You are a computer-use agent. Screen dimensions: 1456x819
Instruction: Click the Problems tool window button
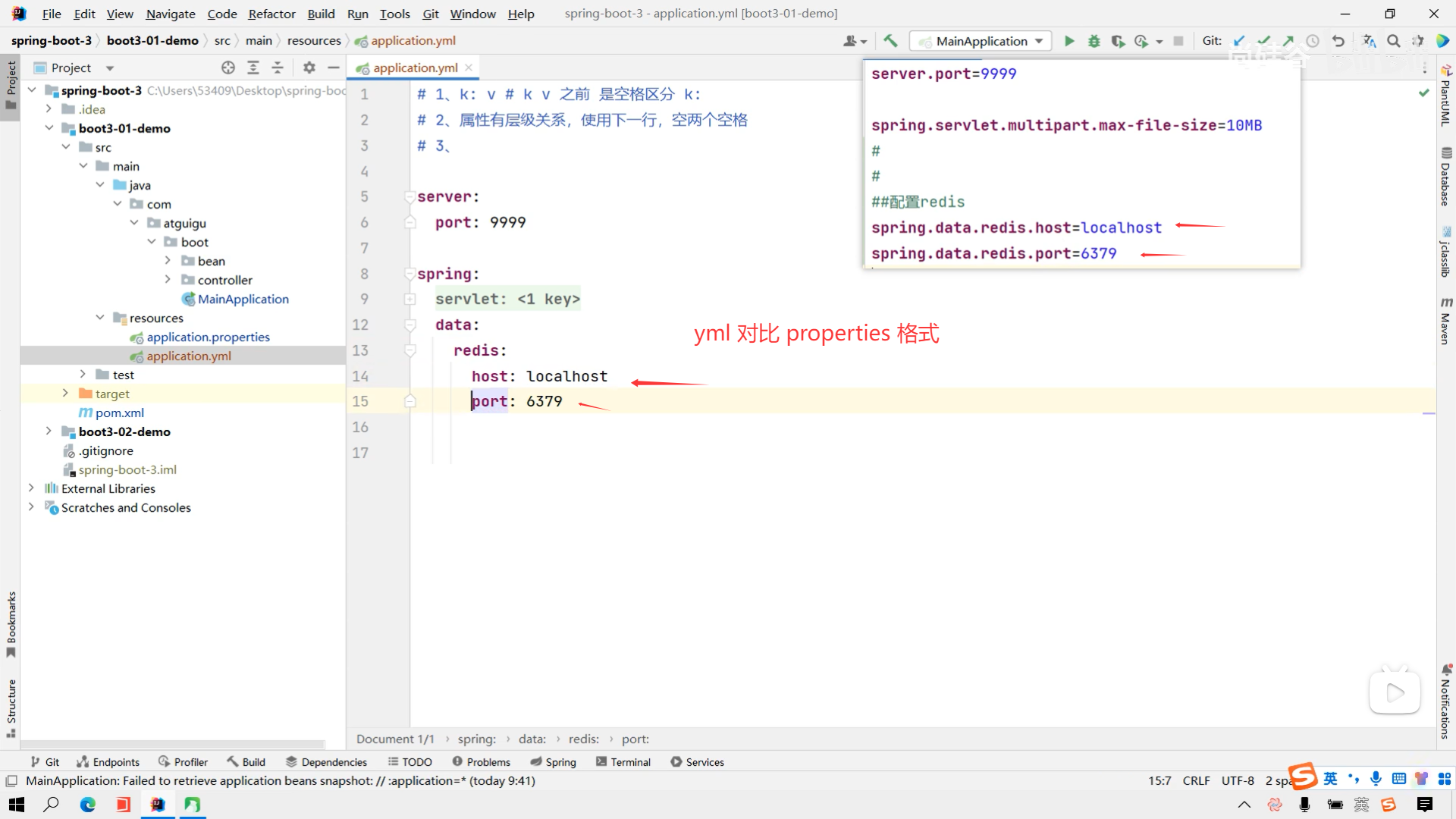(481, 762)
